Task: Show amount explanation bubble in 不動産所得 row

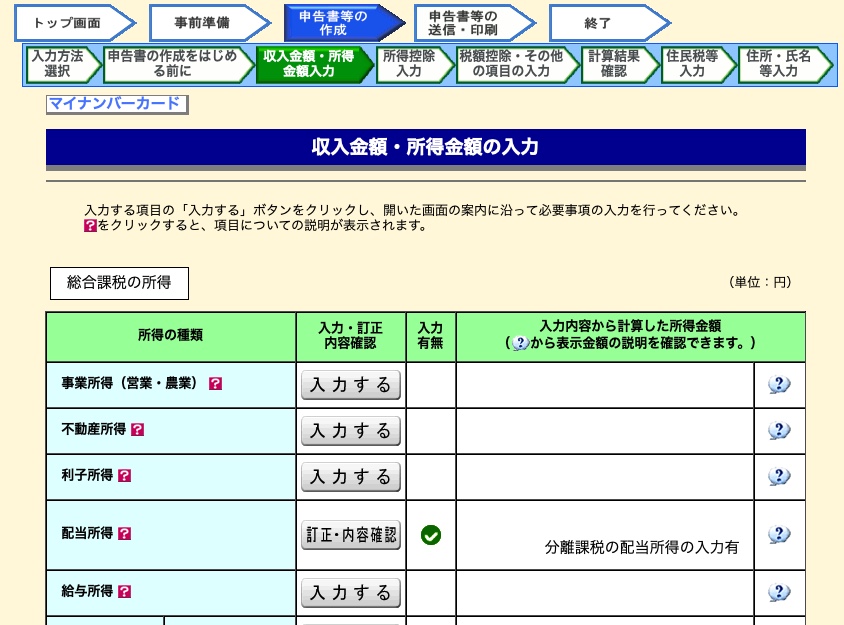Action: coord(779,431)
